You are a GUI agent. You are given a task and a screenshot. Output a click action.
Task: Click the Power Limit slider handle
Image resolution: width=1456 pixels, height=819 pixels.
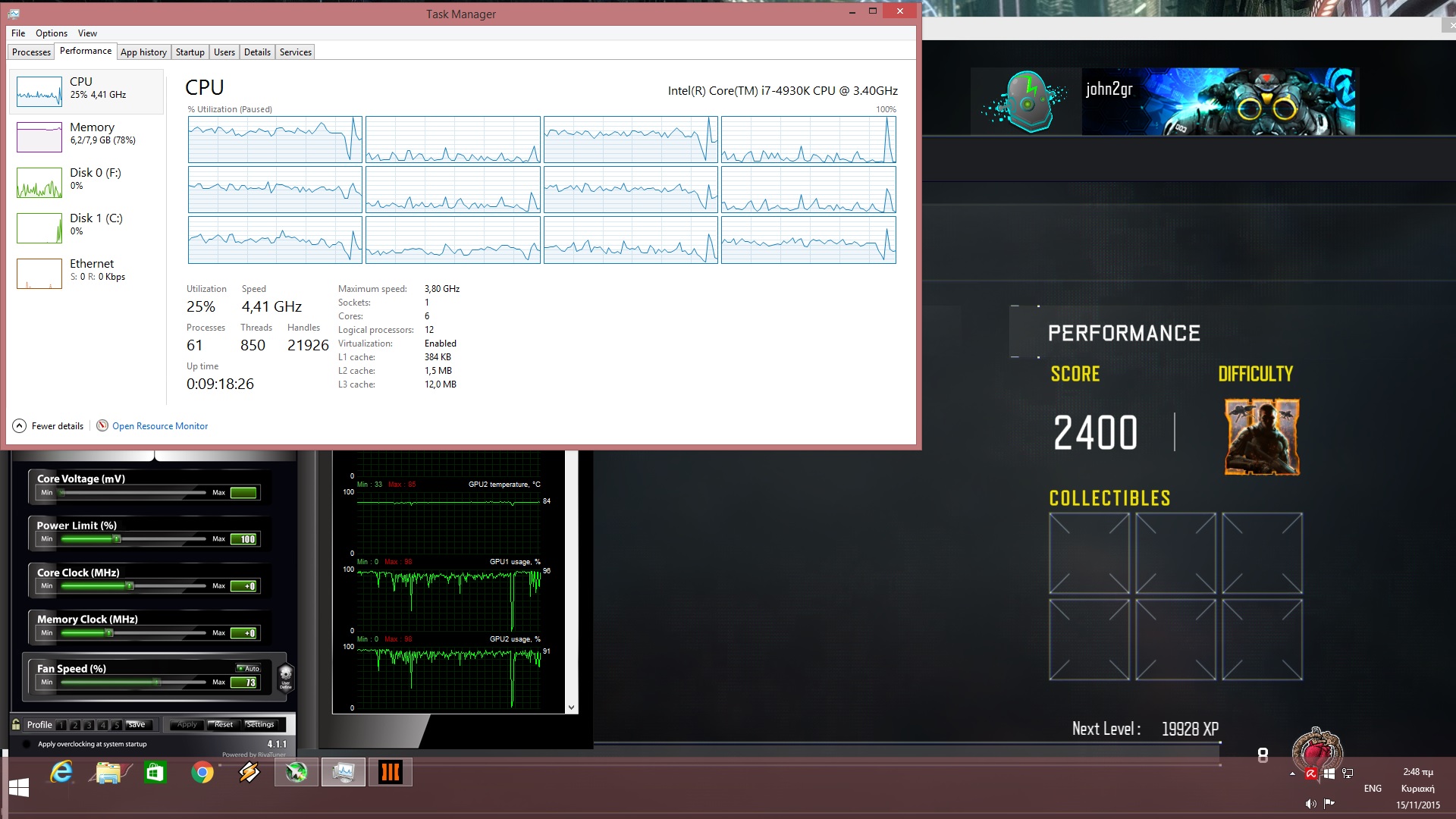(x=117, y=539)
